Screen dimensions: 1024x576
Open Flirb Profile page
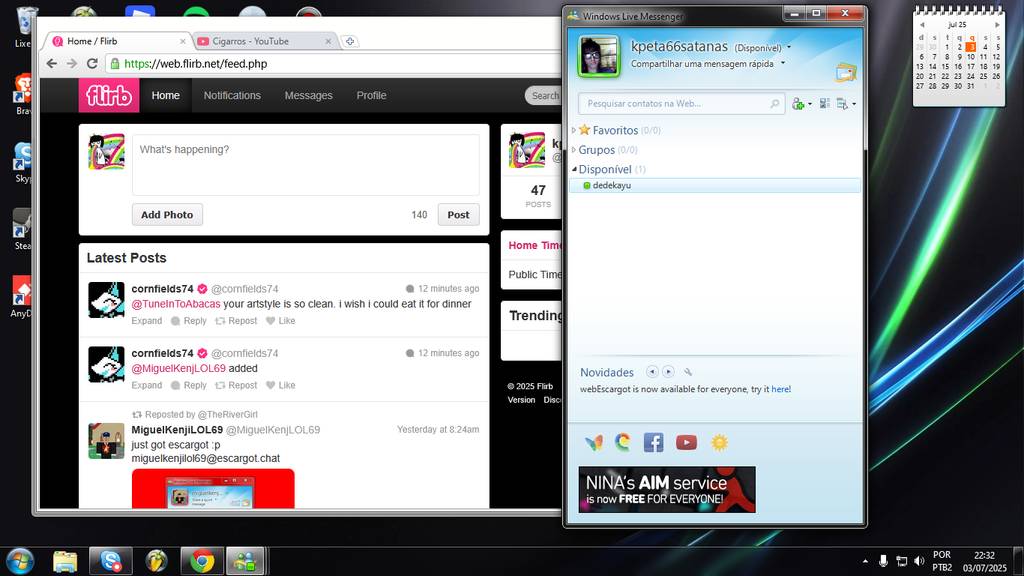point(371,95)
